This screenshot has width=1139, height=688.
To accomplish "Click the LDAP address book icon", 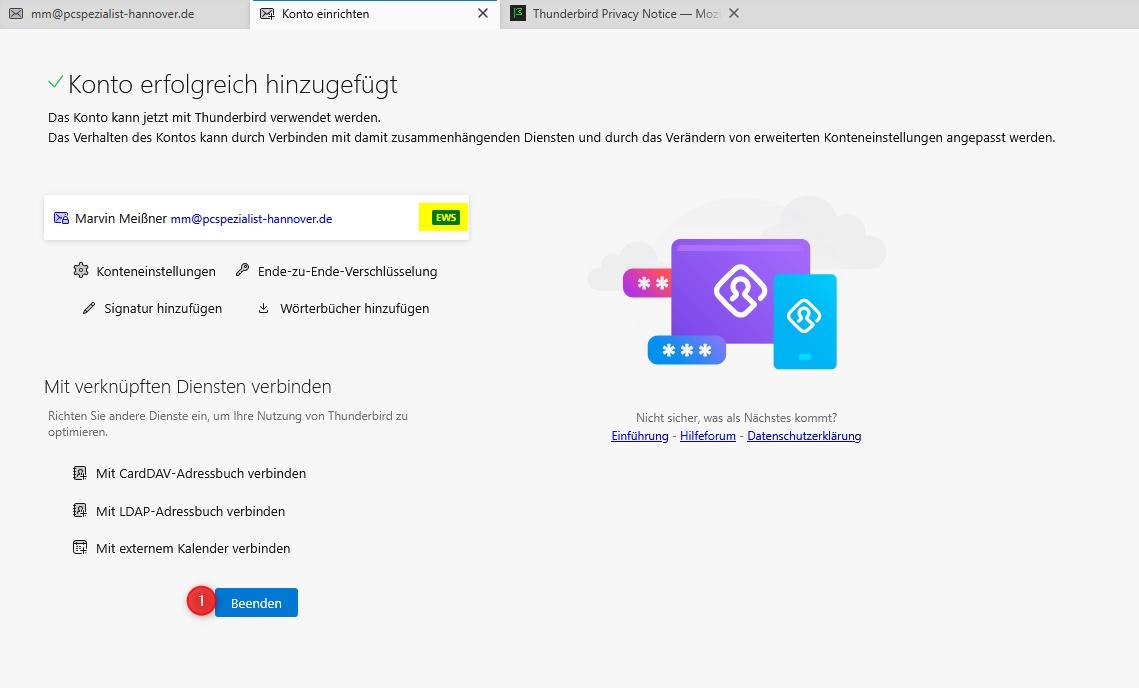I will coord(80,511).
